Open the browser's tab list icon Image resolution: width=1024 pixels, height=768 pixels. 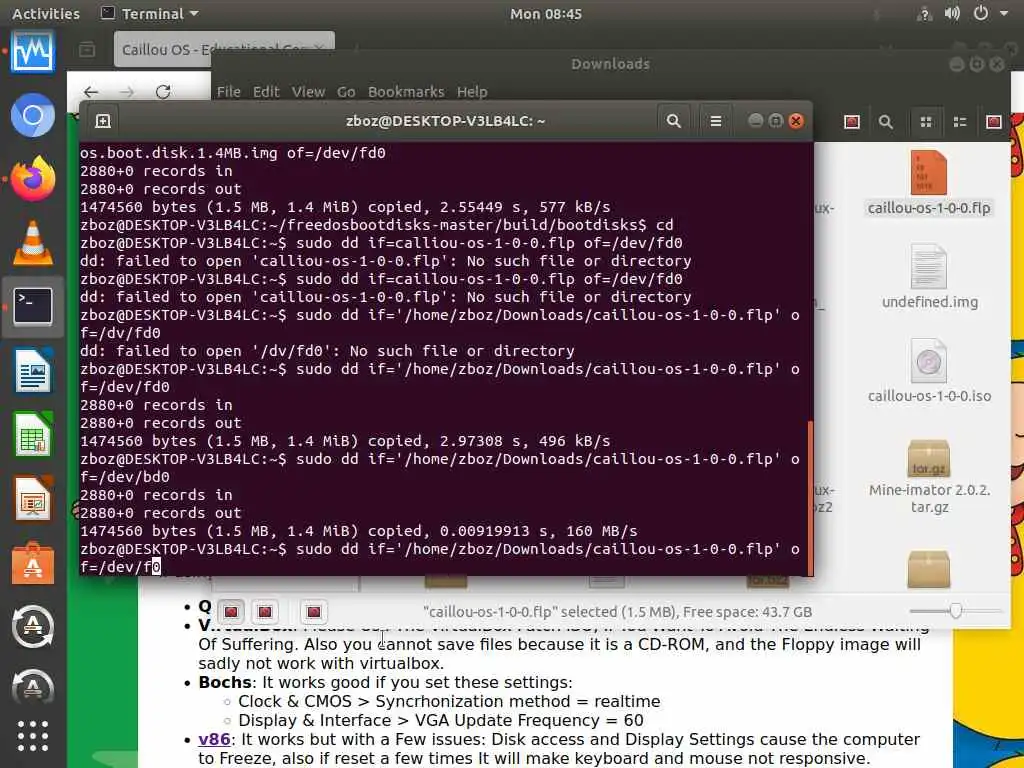[87, 49]
